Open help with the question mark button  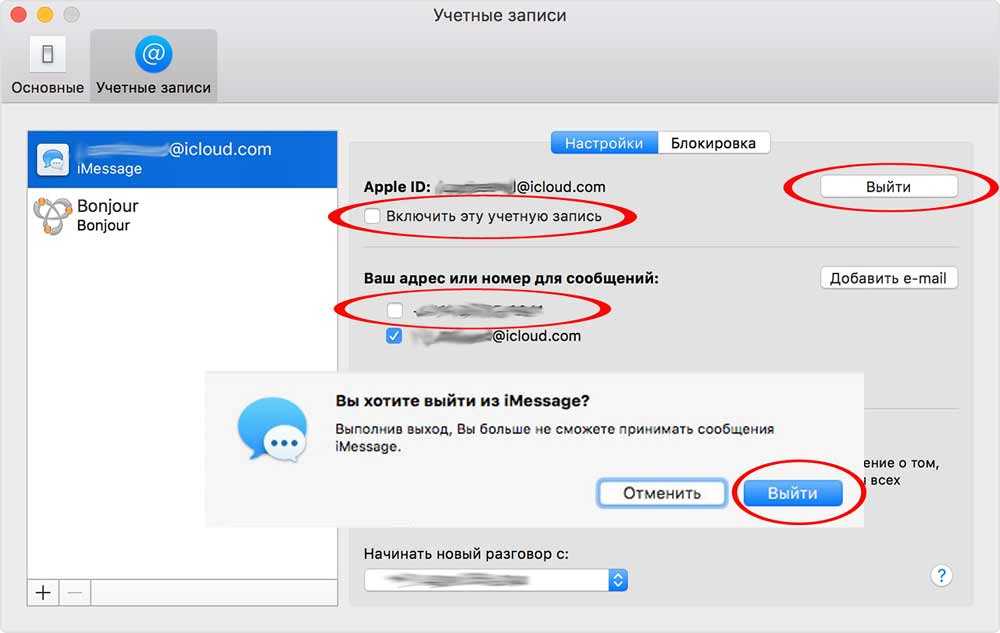tap(941, 575)
